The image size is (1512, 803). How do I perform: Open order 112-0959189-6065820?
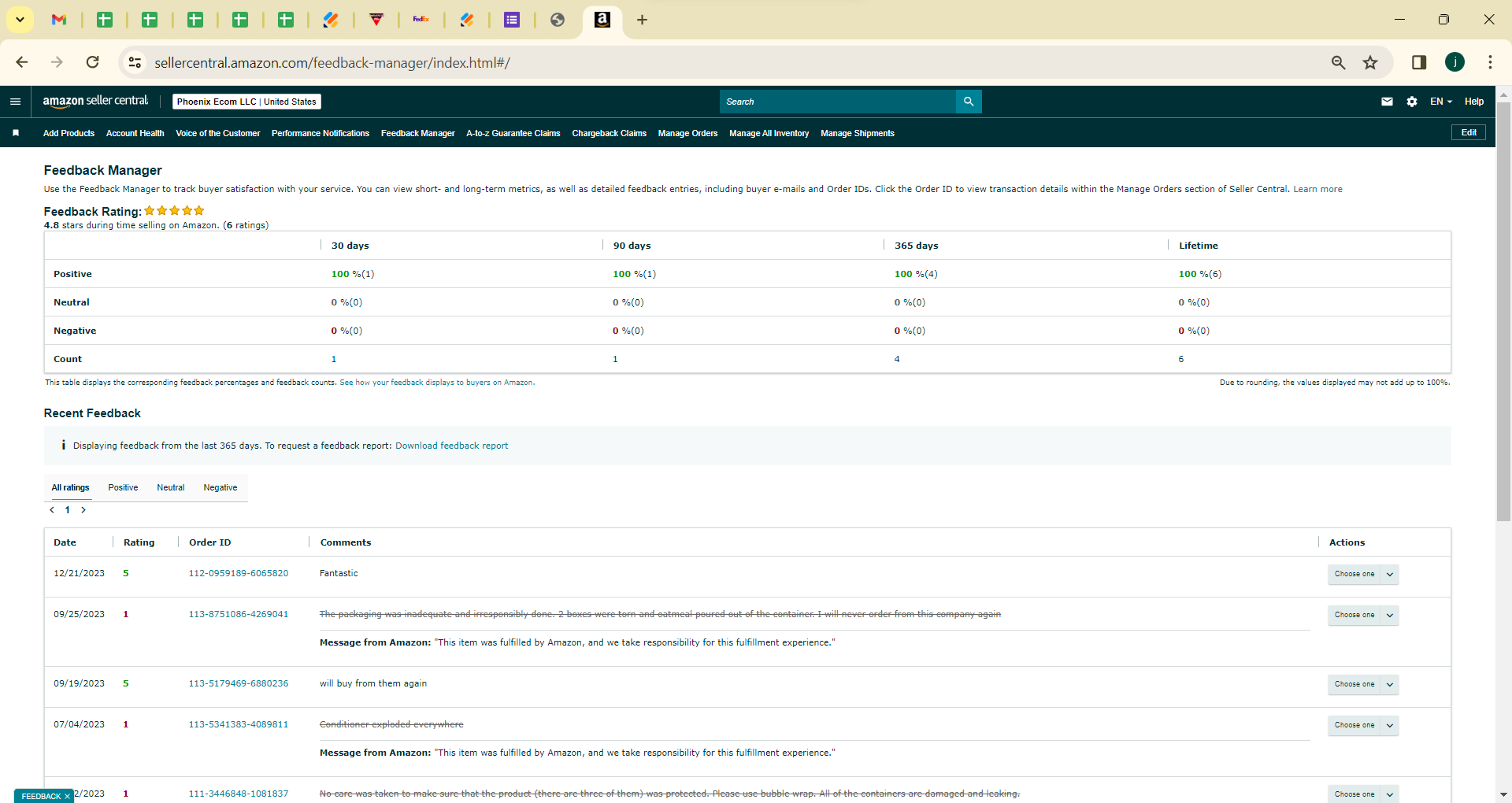[239, 573]
